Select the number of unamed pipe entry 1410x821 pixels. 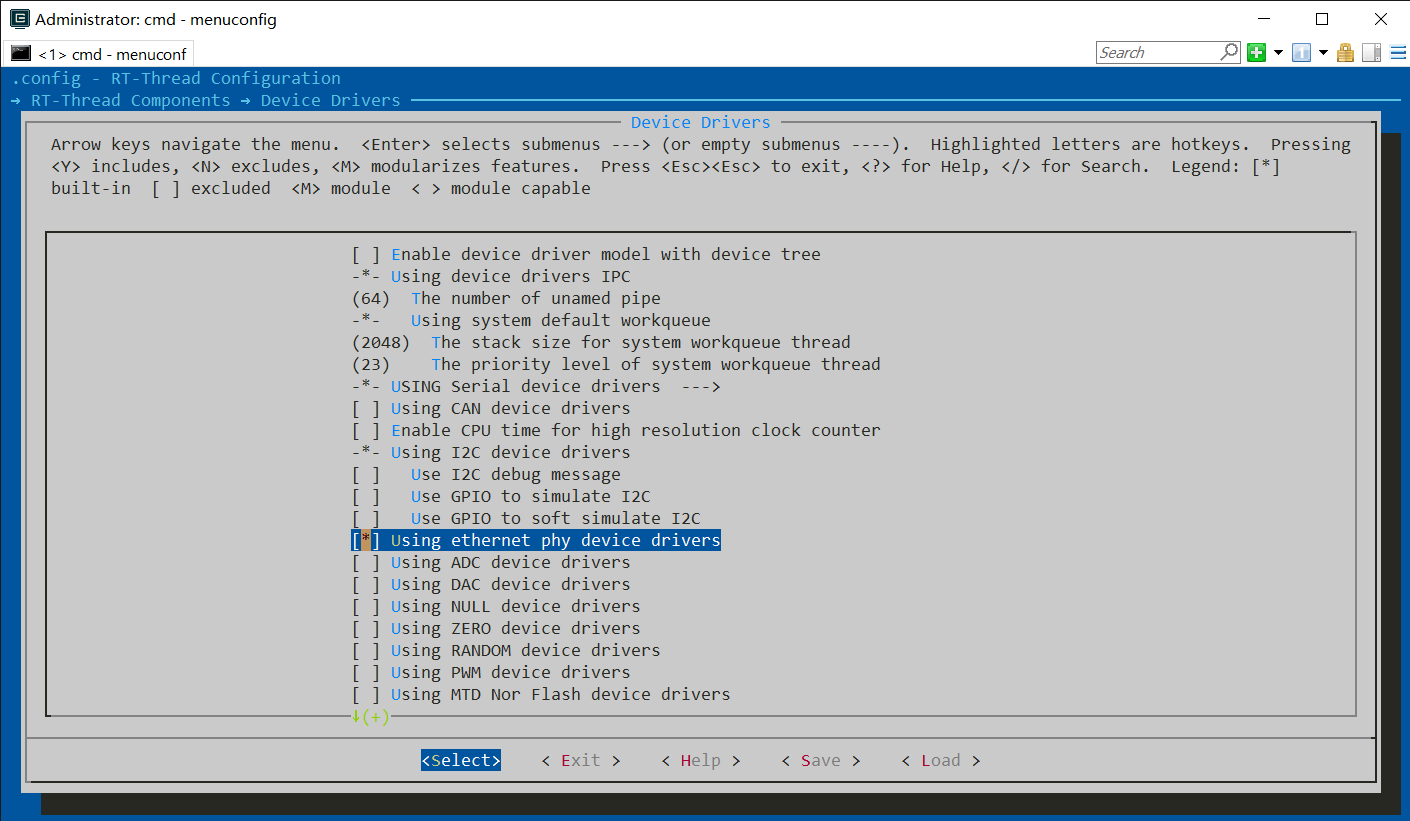click(506, 298)
